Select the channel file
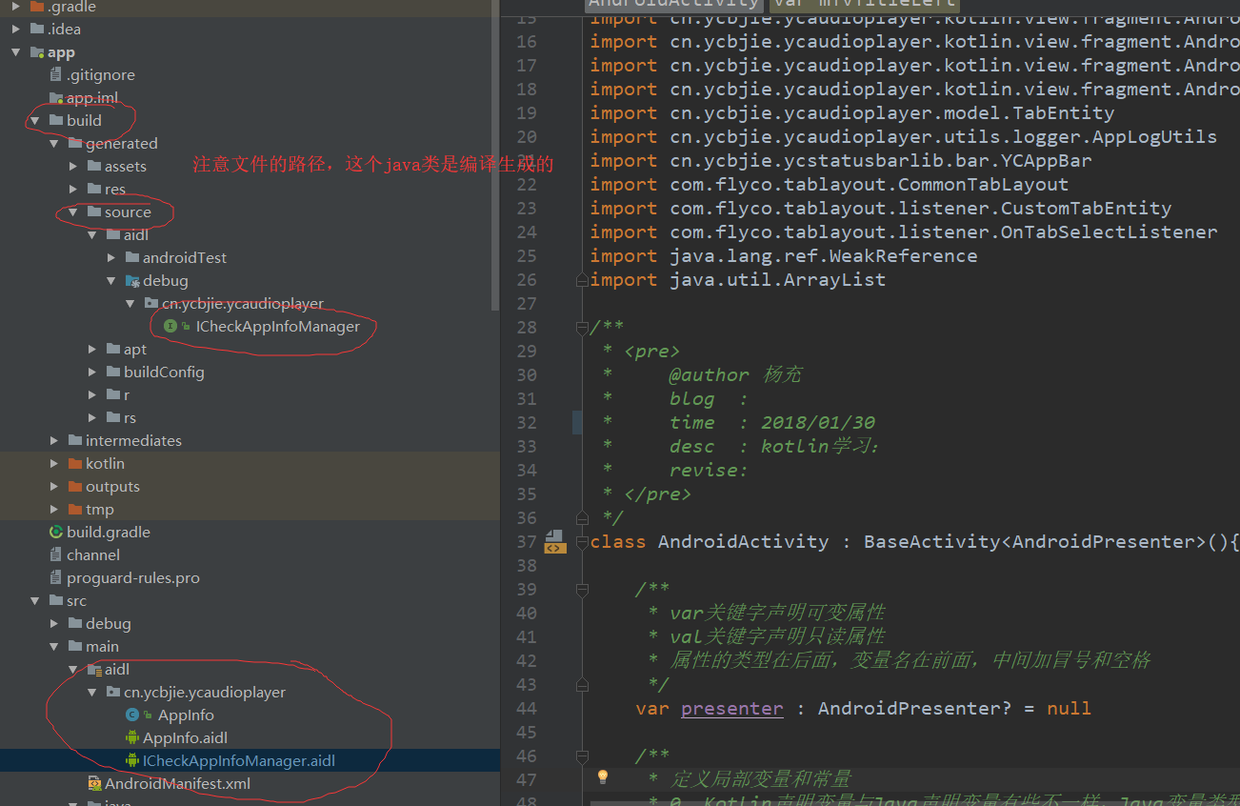This screenshot has height=806, width=1240. point(93,555)
